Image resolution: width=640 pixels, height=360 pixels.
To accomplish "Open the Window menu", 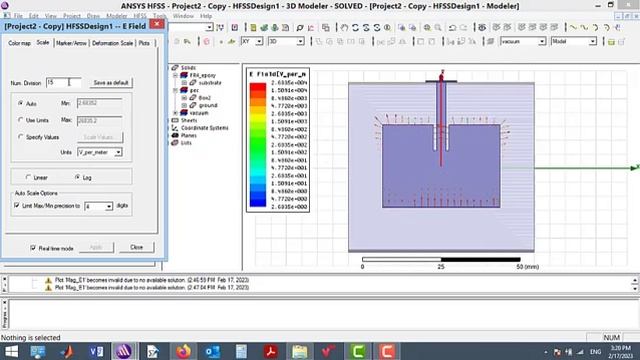I will tap(183, 16).
